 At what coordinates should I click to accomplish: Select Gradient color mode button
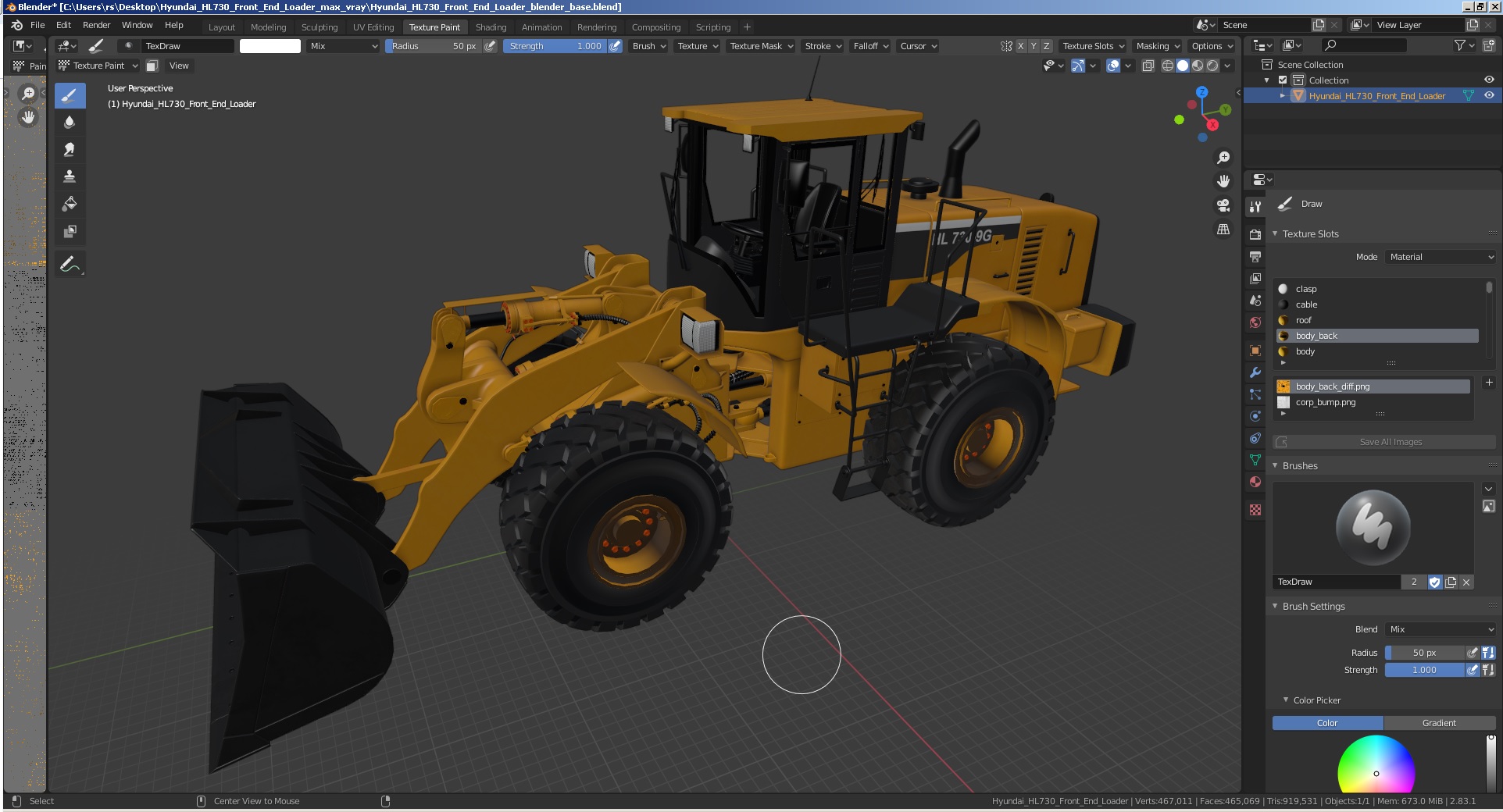[x=1439, y=723]
